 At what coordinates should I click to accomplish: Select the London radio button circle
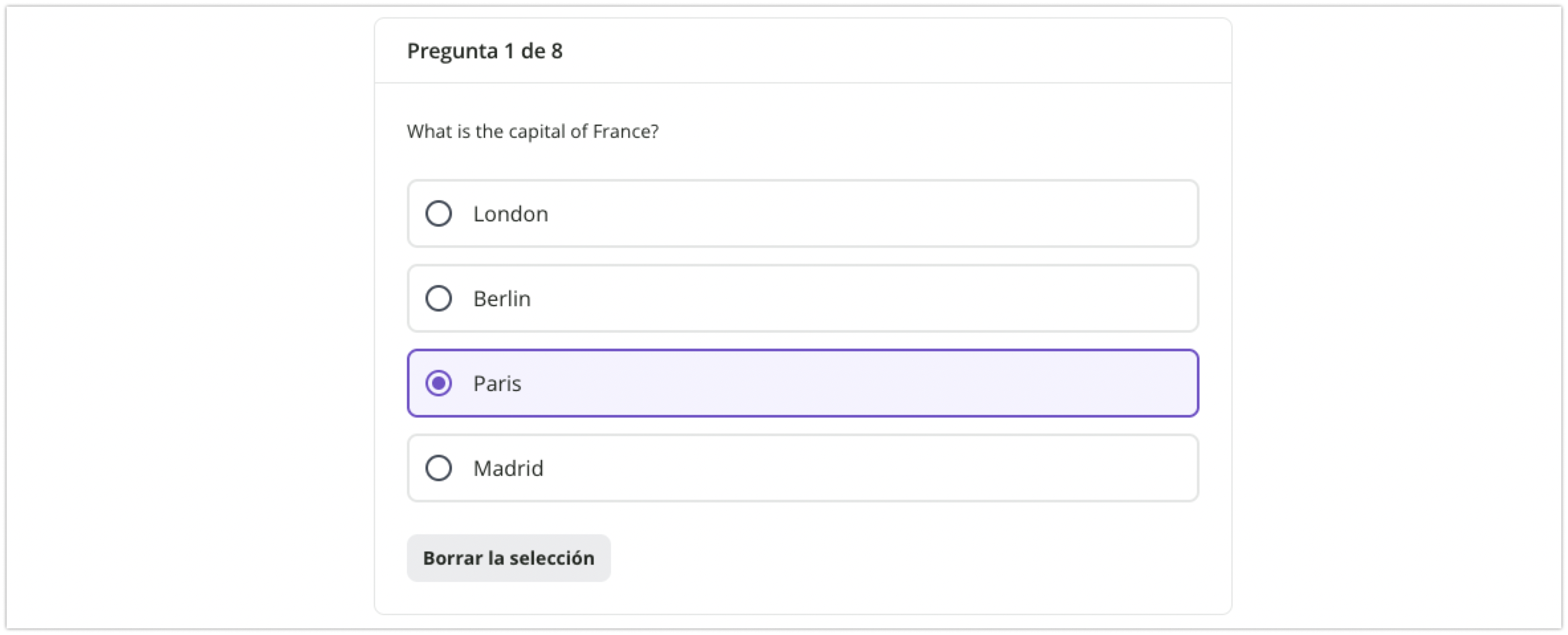439,213
